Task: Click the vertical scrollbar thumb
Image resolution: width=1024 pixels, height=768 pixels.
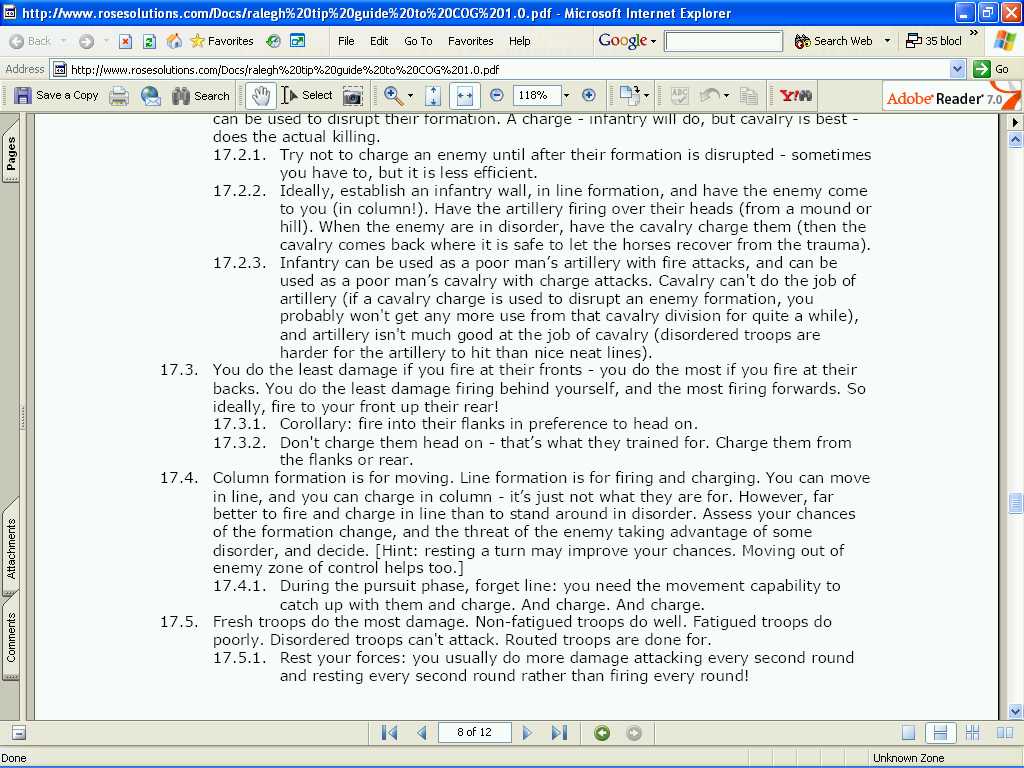Action: pyautogui.click(x=1016, y=504)
